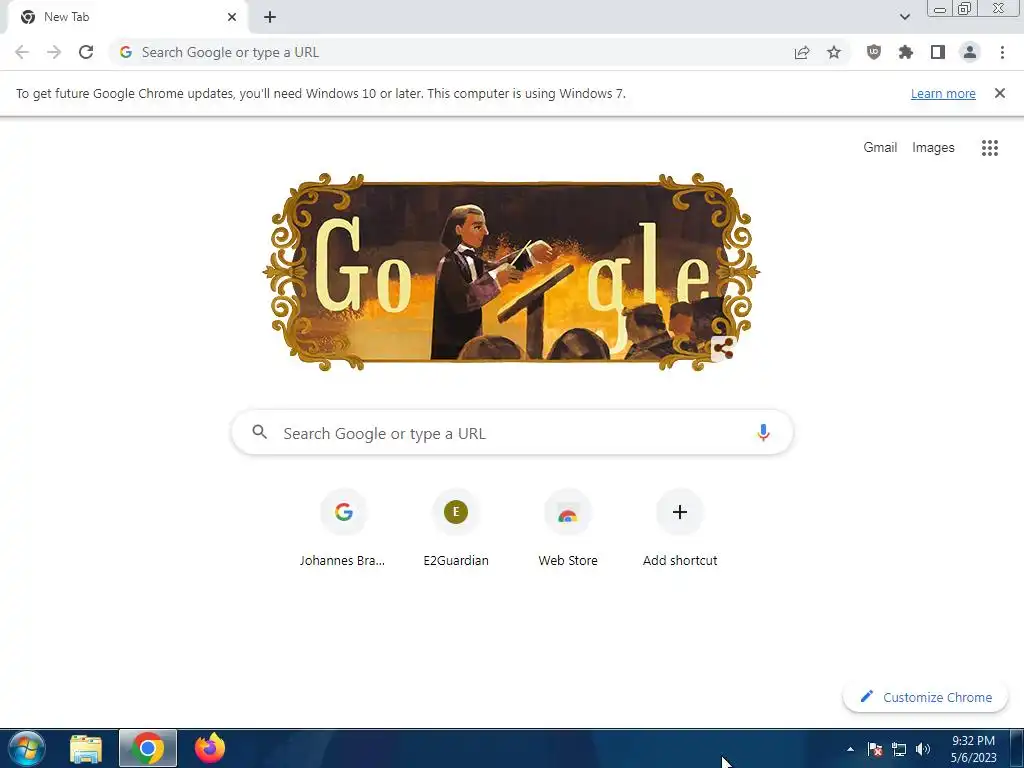Image resolution: width=1024 pixels, height=768 pixels.
Task: Open the Extensions puzzle piece menu
Action: click(905, 52)
